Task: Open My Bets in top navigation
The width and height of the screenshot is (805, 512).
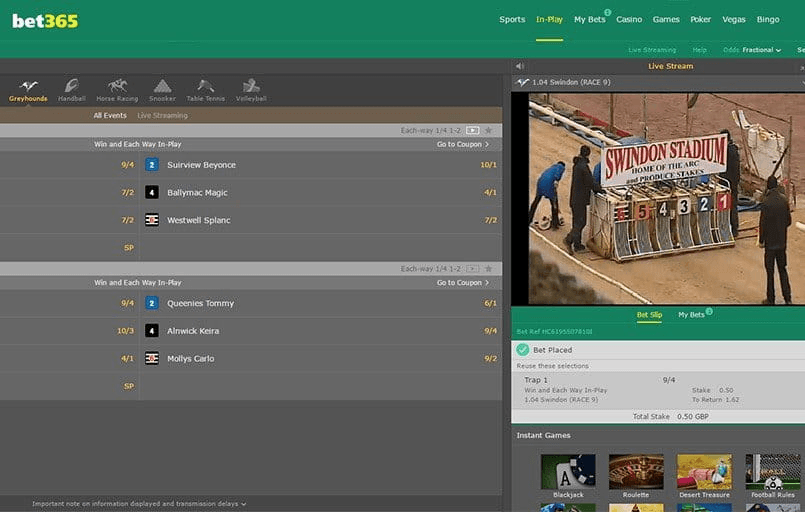Action: 589,20
